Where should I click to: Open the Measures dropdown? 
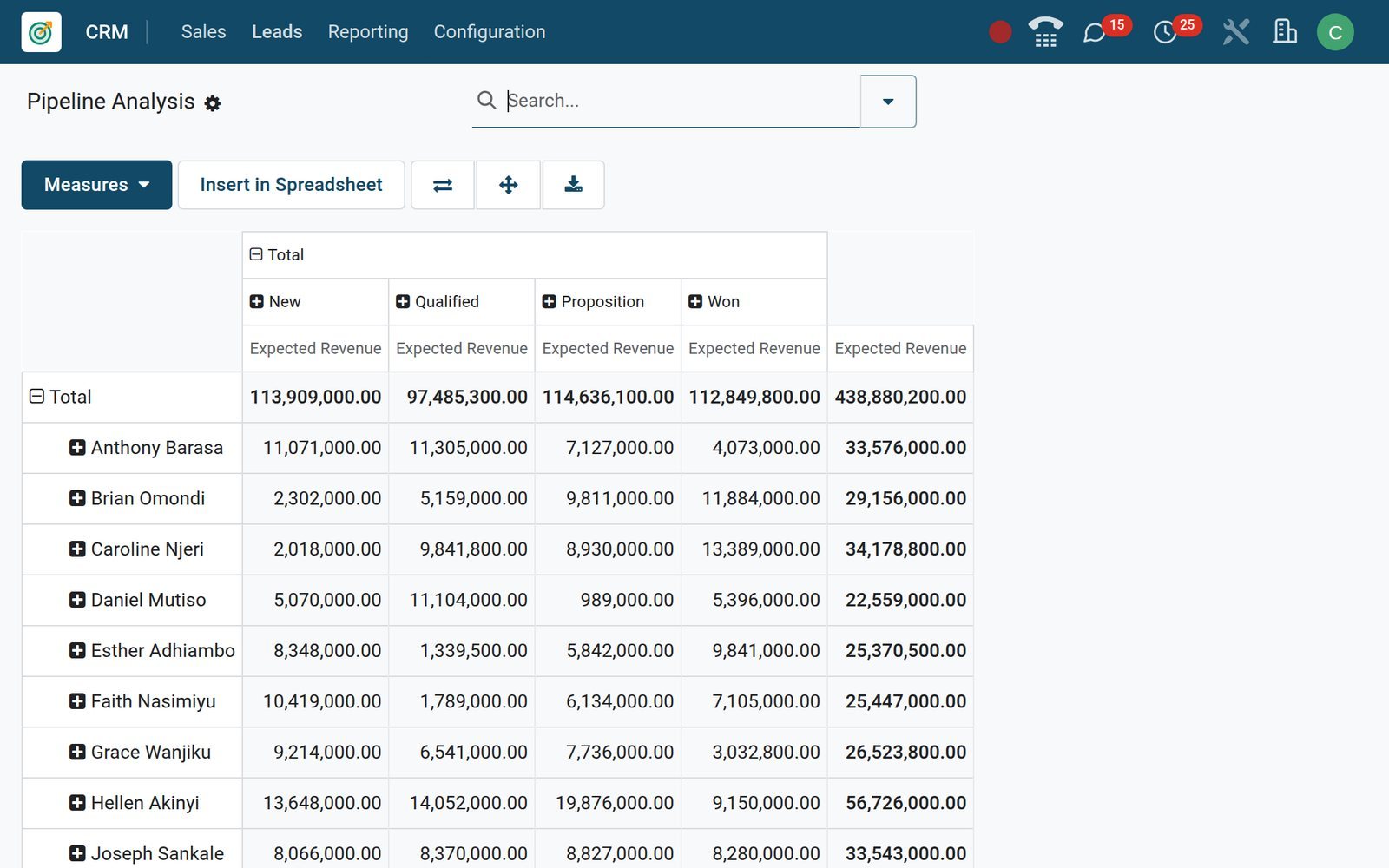tap(96, 185)
